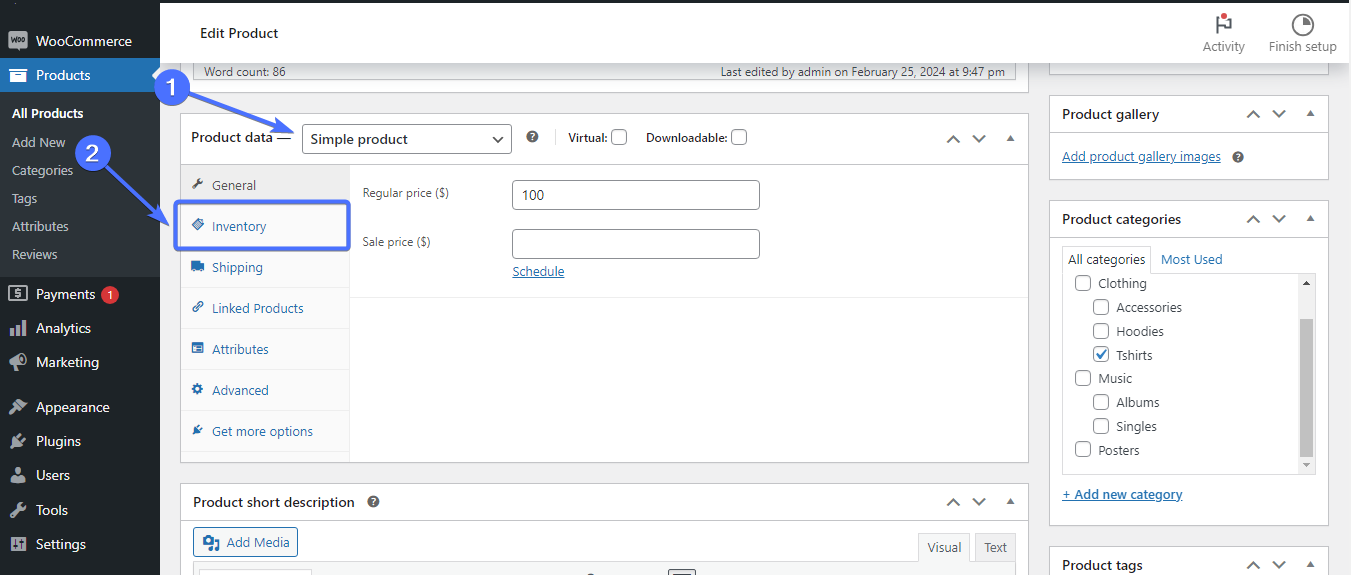Screen dimensions: 1351x575
Task: Click the help icon beside product type
Action: click(532, 137)
